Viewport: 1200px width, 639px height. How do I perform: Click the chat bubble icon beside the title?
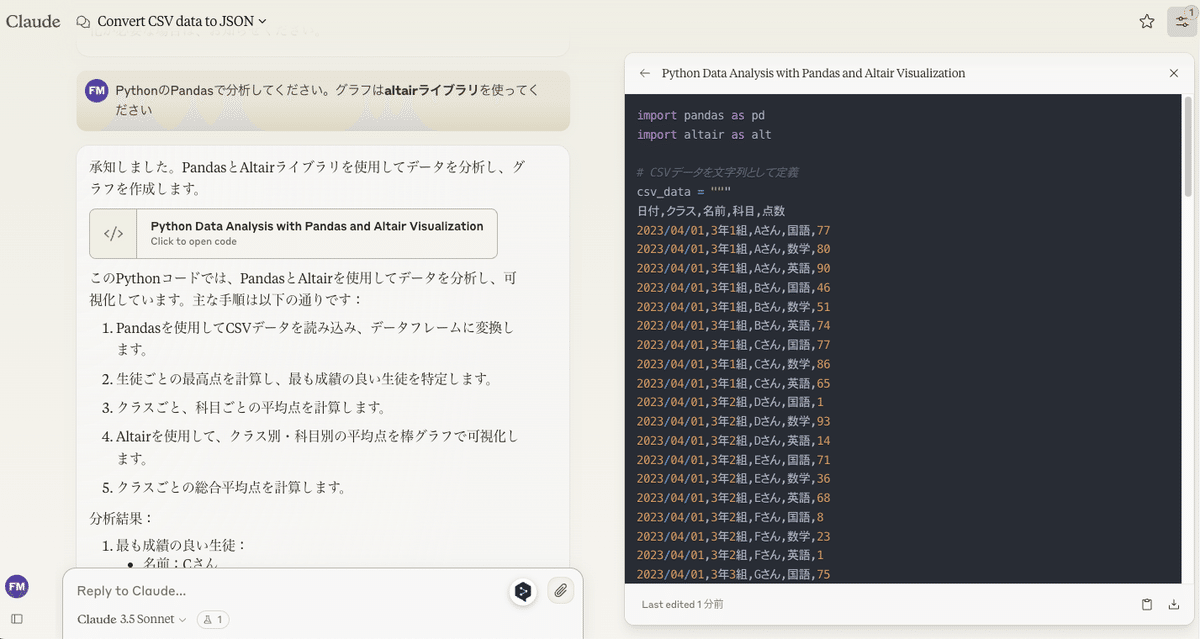click(x=83, y=21)
